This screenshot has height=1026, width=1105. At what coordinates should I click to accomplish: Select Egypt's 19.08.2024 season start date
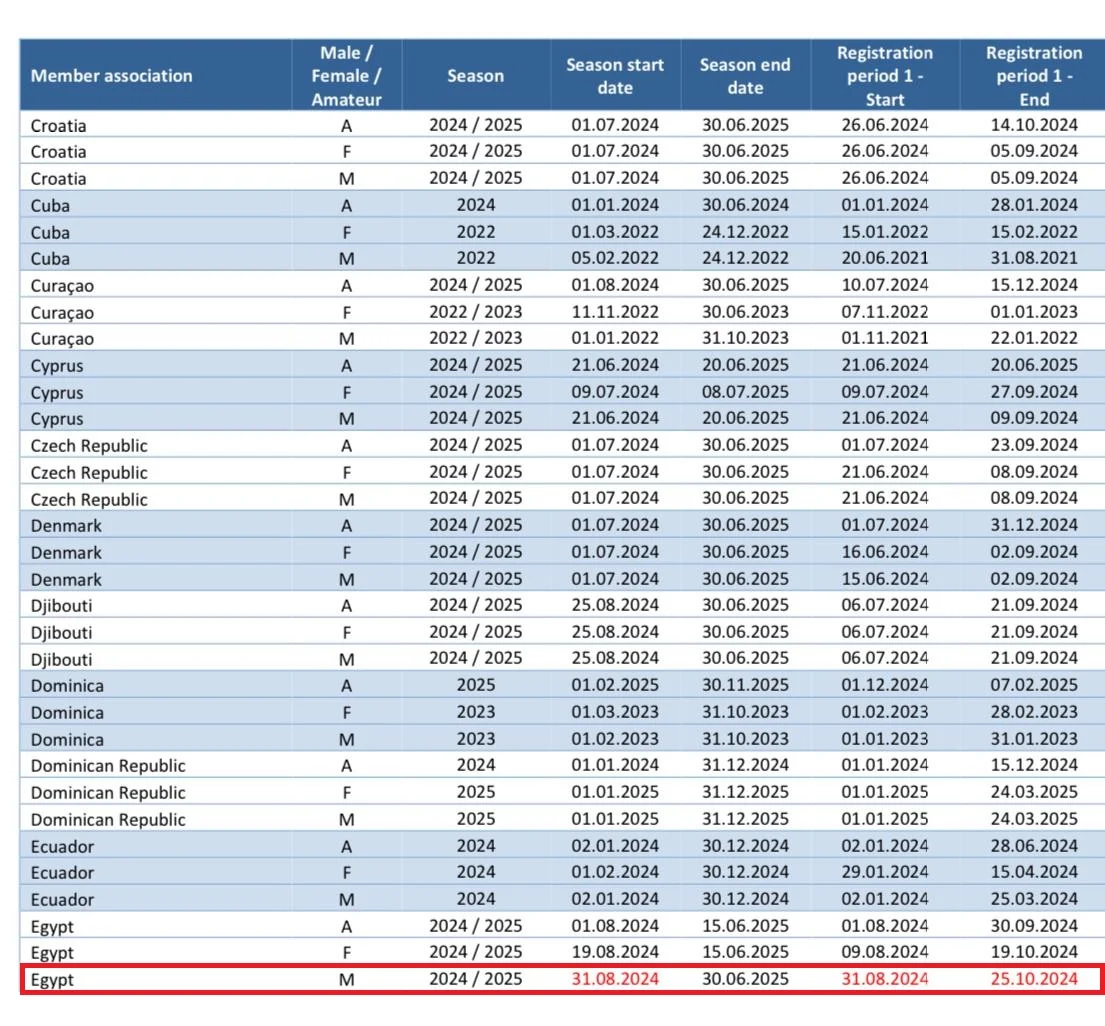point(615,952)
